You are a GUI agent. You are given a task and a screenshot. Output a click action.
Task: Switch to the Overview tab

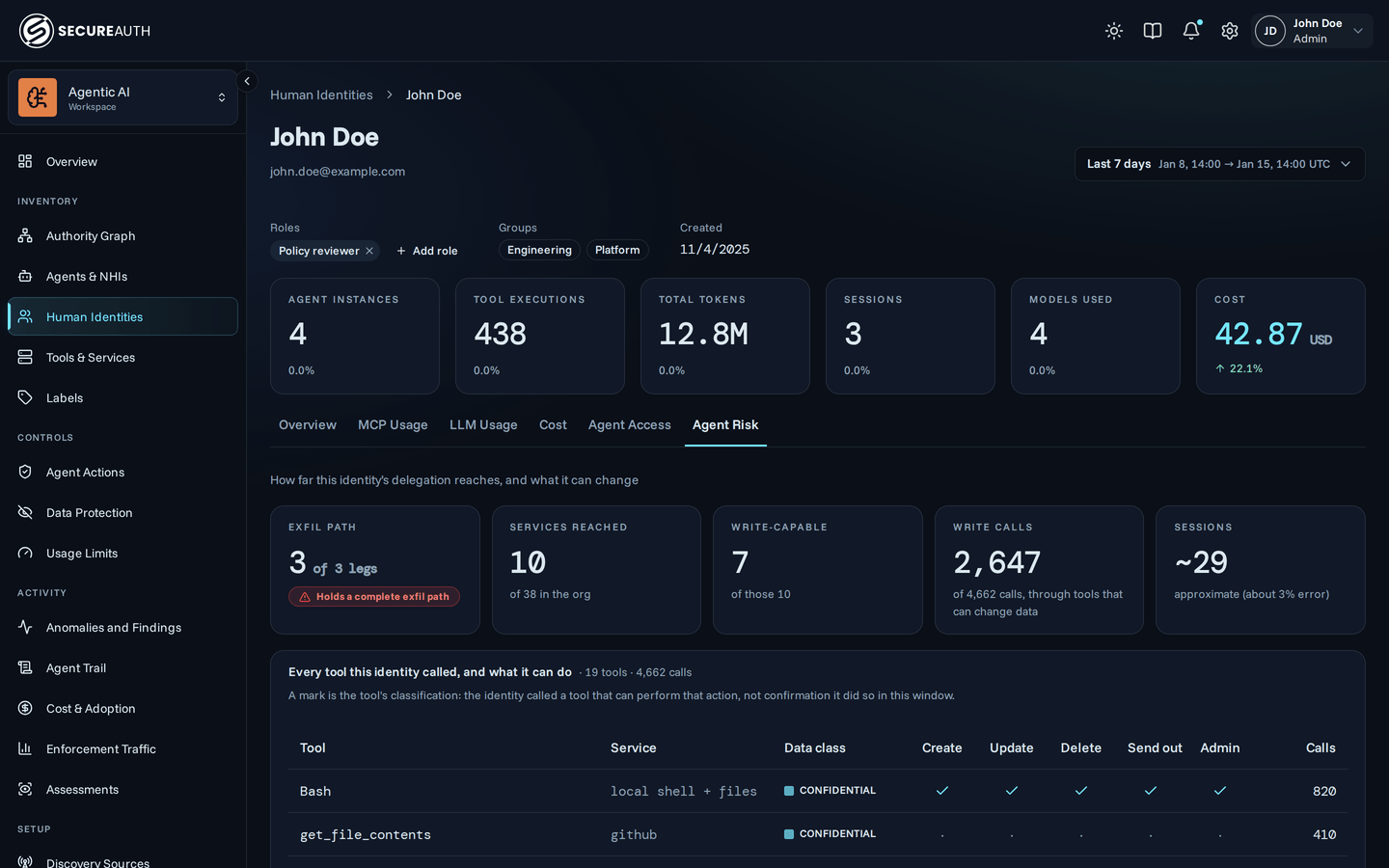(308, 425)
